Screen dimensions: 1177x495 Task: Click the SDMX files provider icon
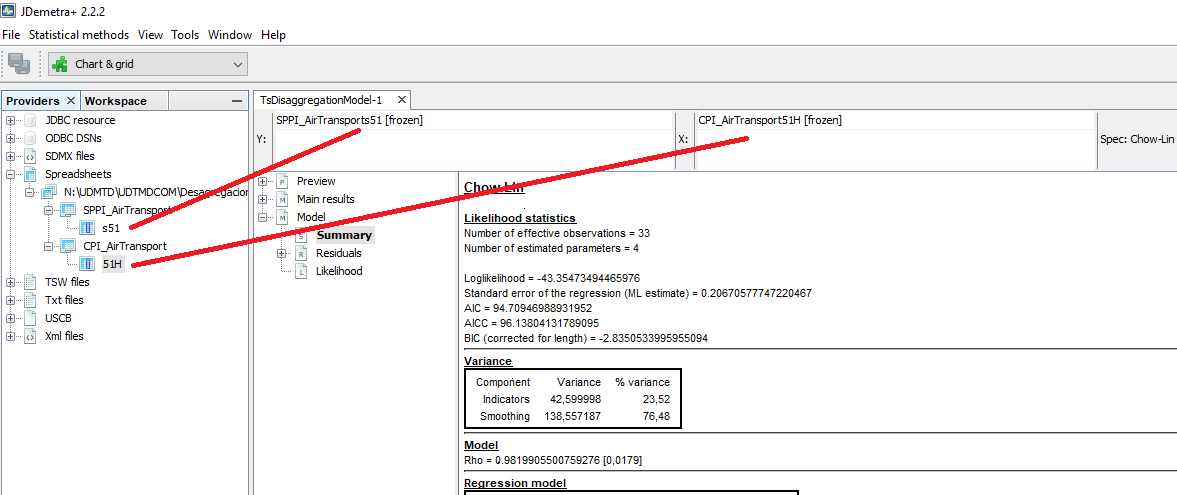[30, 156]
